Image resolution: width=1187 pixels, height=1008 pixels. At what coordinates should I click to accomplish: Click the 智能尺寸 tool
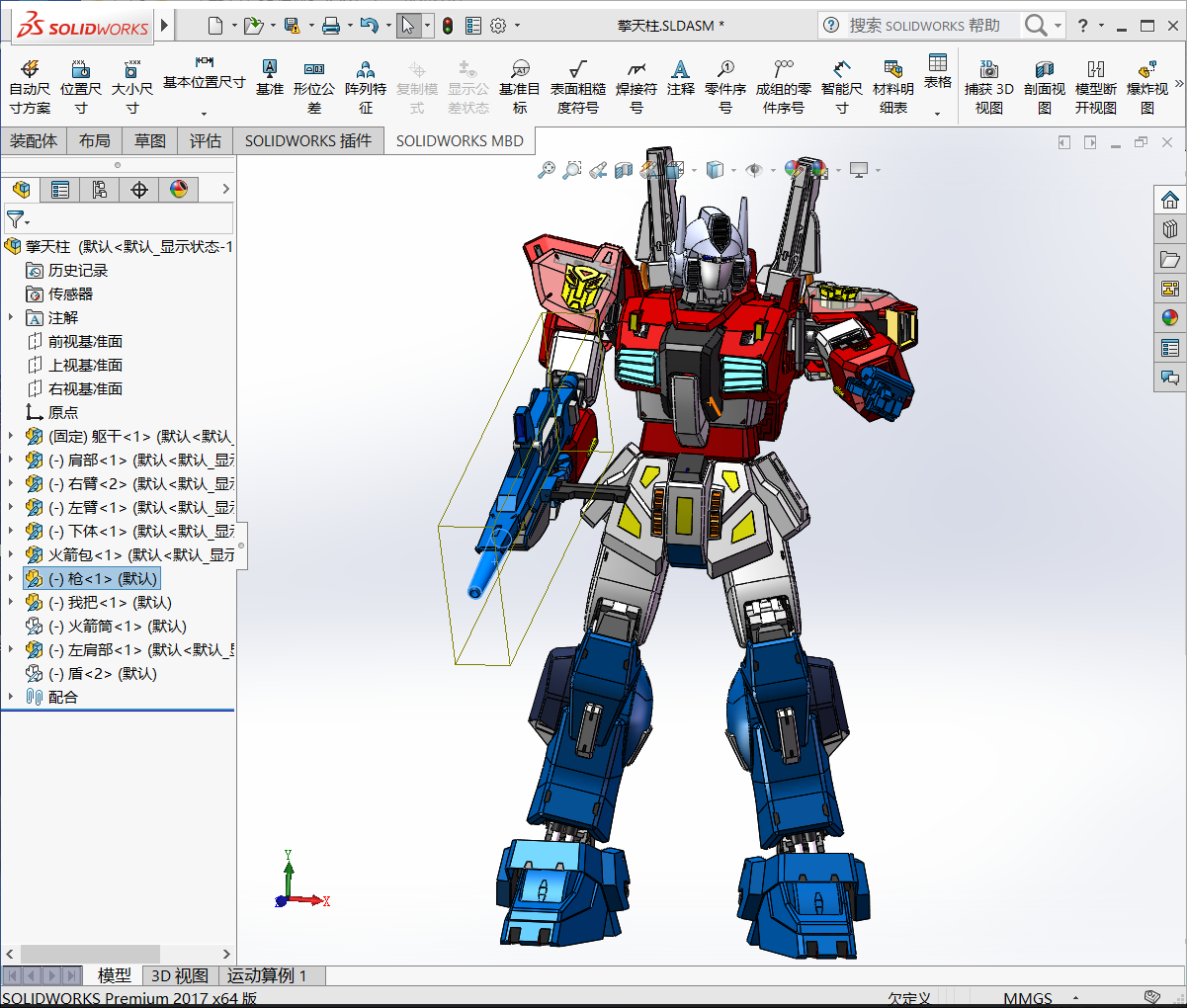[842, 87]
